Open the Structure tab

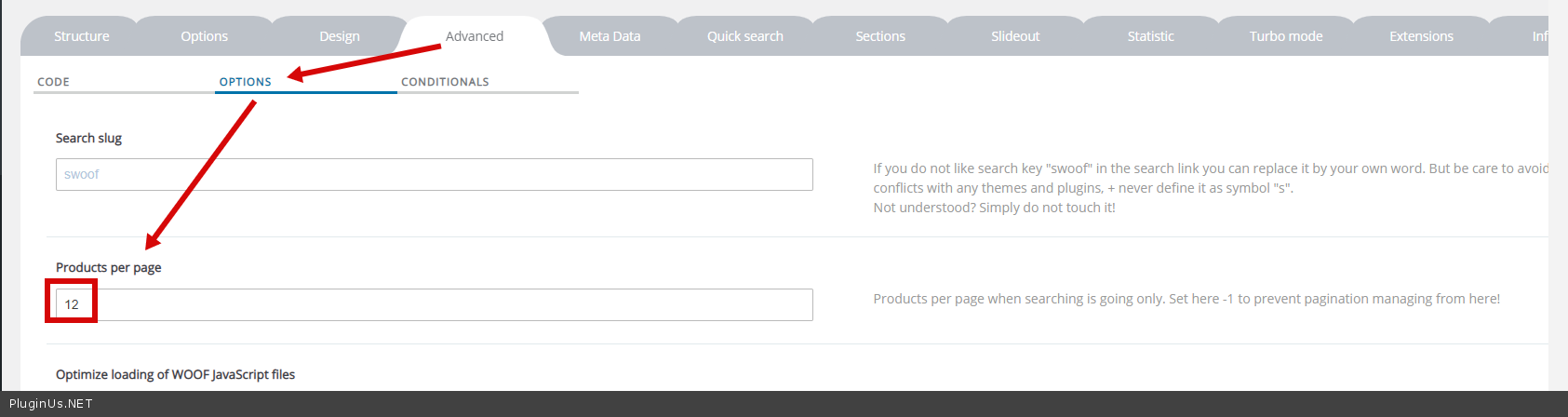coord(81,36)
